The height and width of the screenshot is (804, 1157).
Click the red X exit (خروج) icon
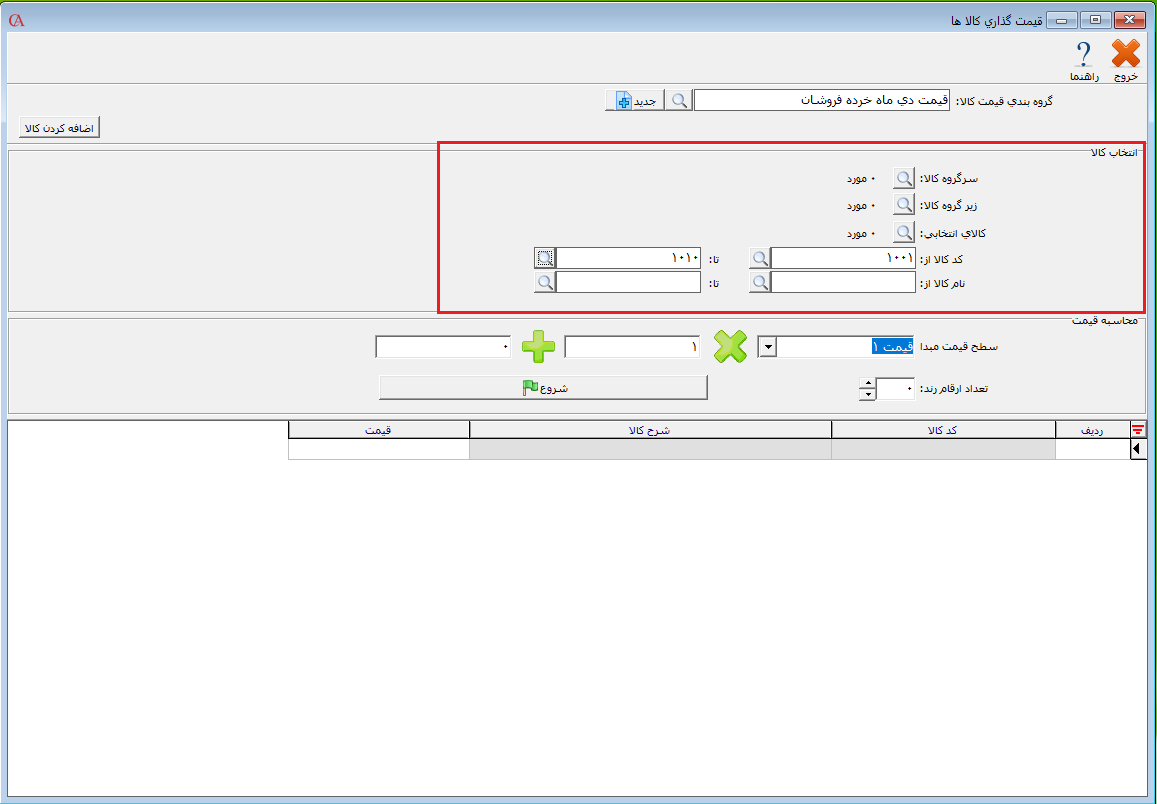point(1126,55)
